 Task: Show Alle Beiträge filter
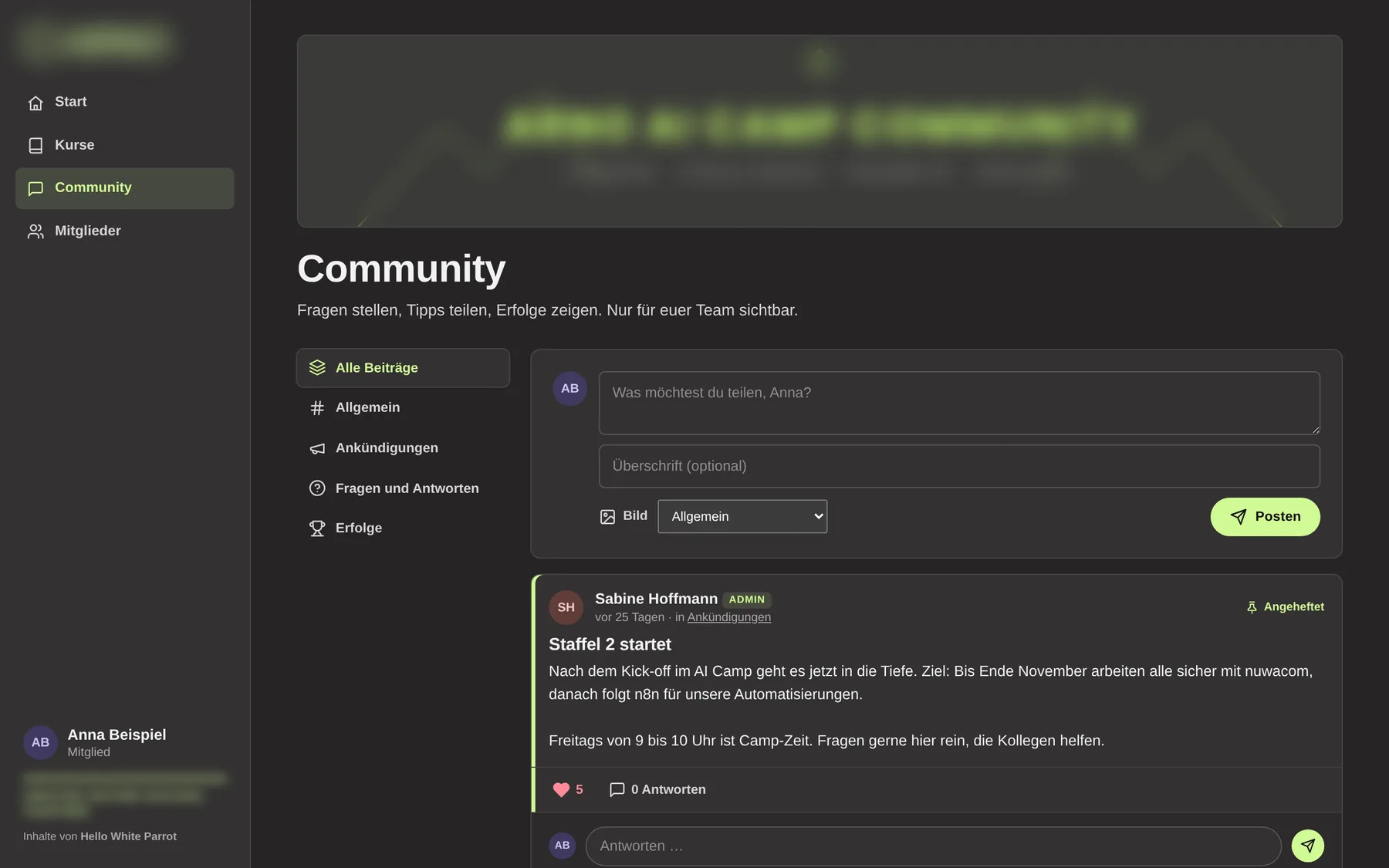(403, 368)
